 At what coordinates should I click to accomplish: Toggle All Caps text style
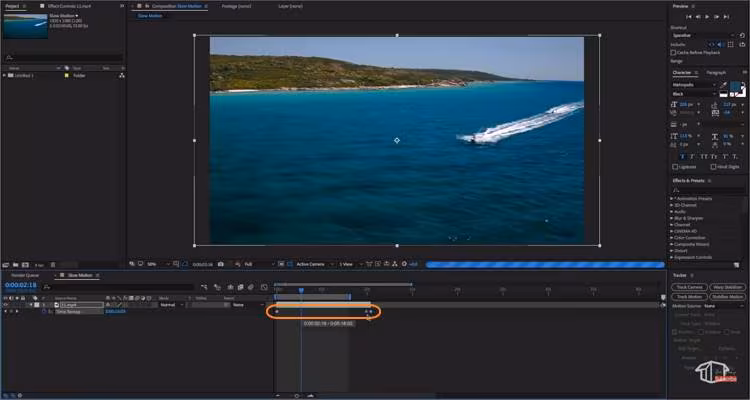704,157
